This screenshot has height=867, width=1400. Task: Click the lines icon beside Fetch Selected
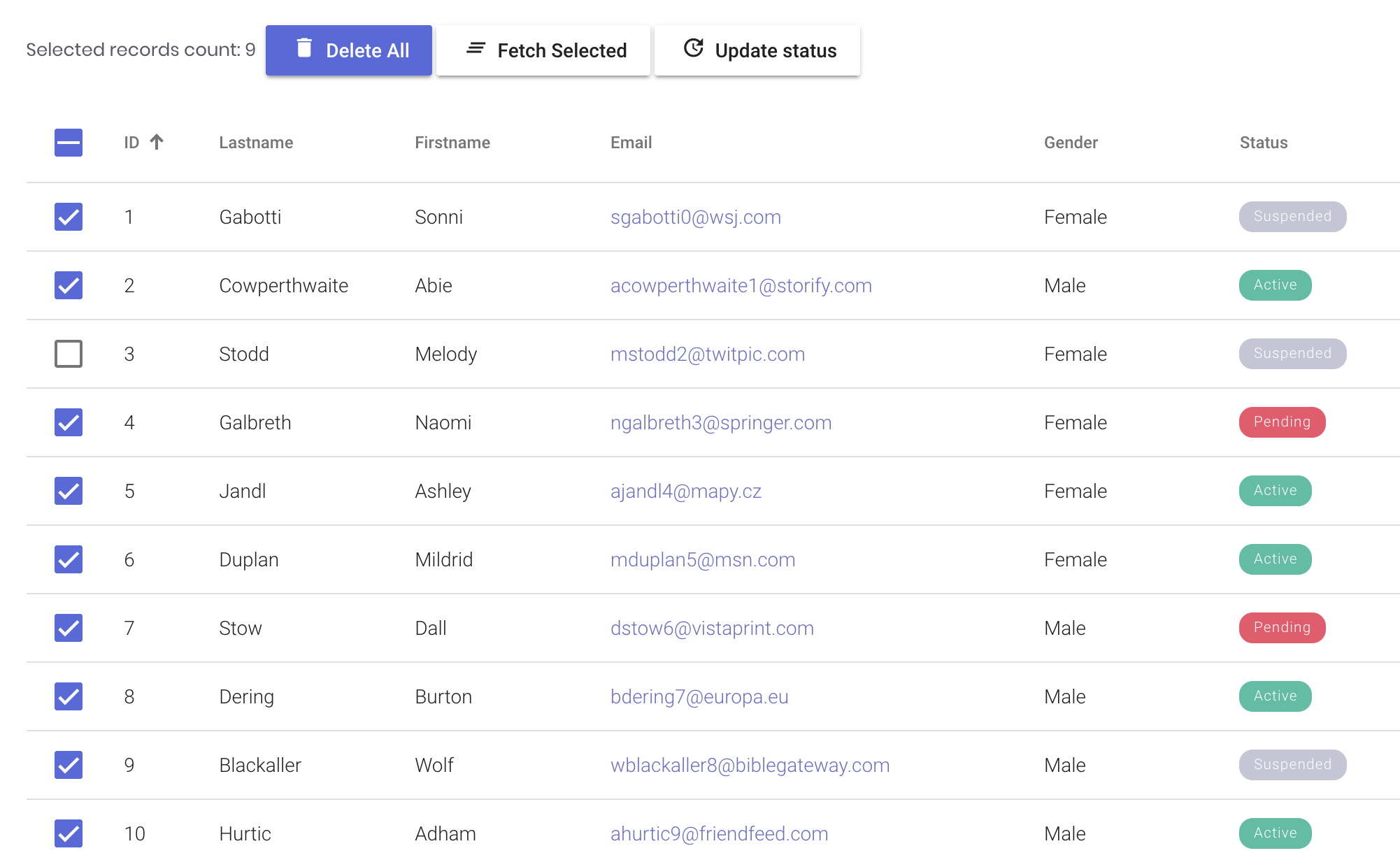click(476, 48)
